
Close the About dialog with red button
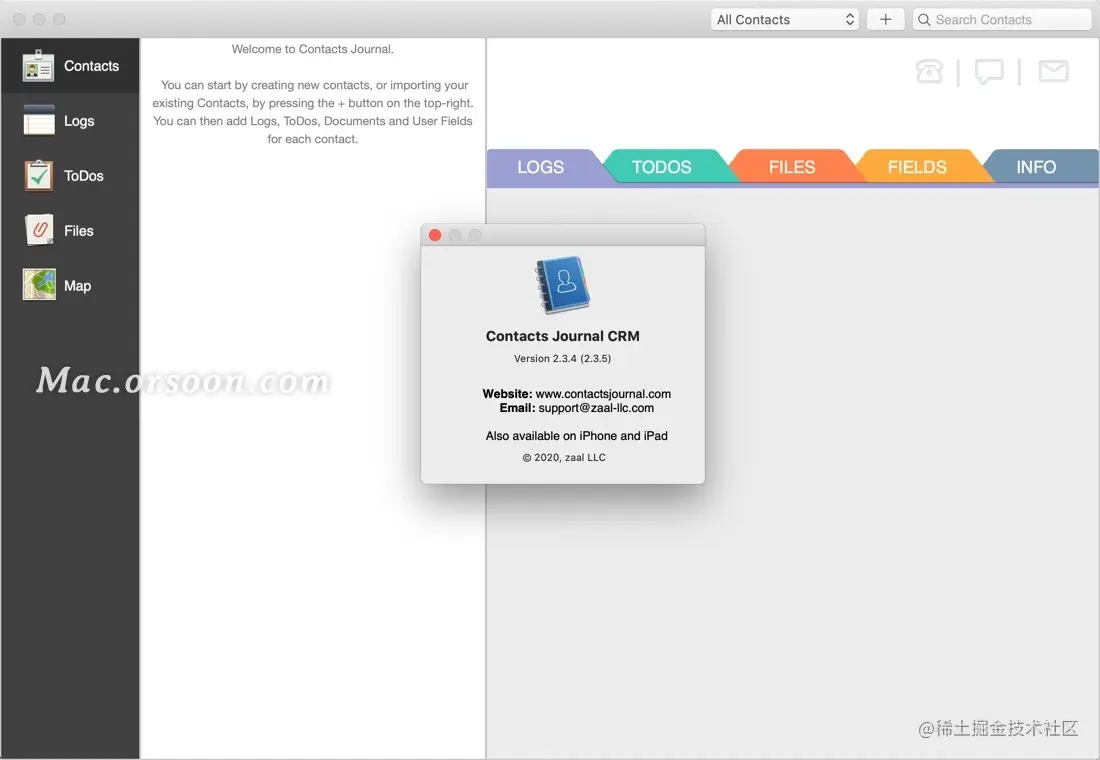(x=435, y=235)
